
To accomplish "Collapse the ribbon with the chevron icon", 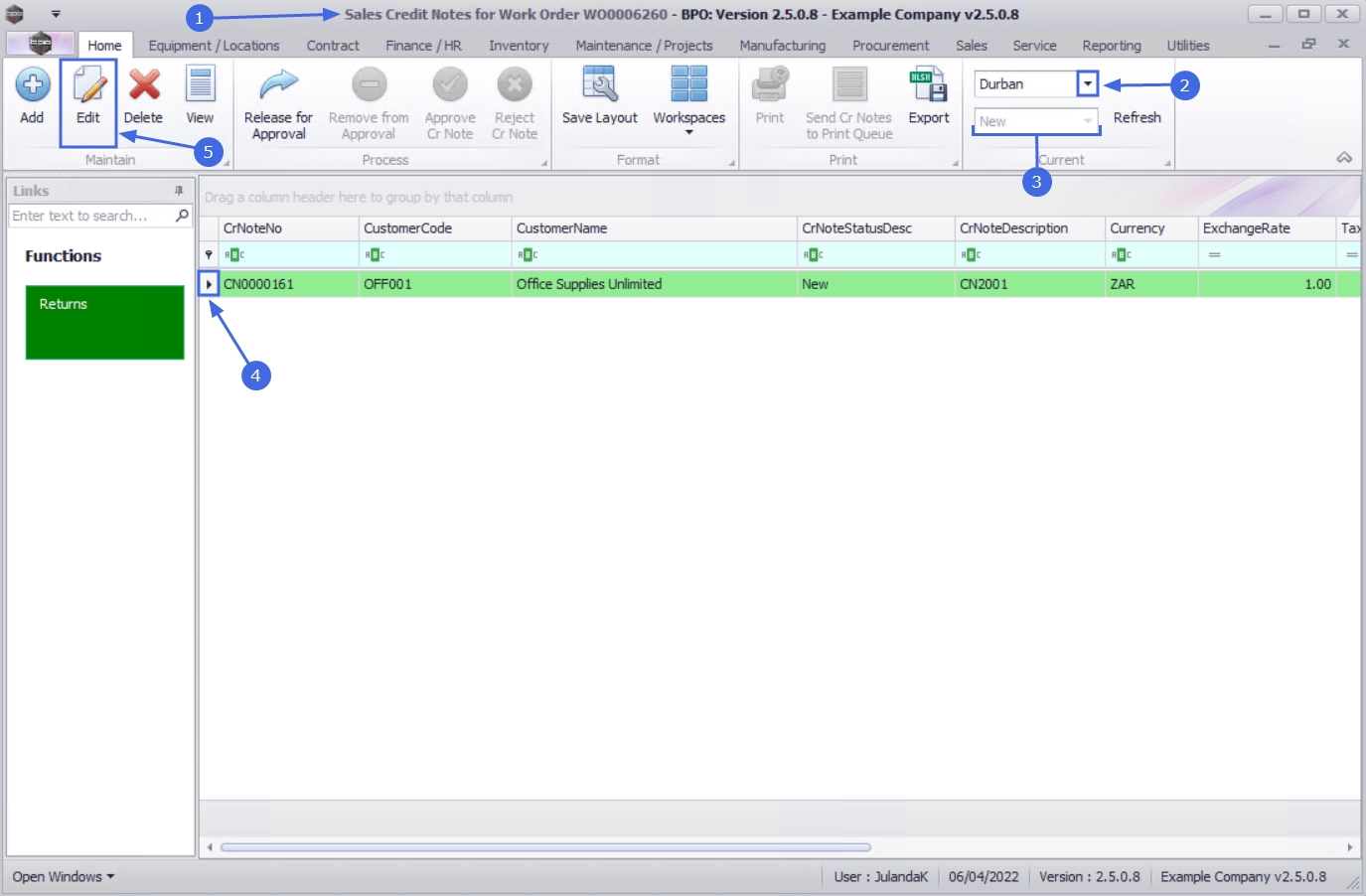I will tap(1344, 158).
